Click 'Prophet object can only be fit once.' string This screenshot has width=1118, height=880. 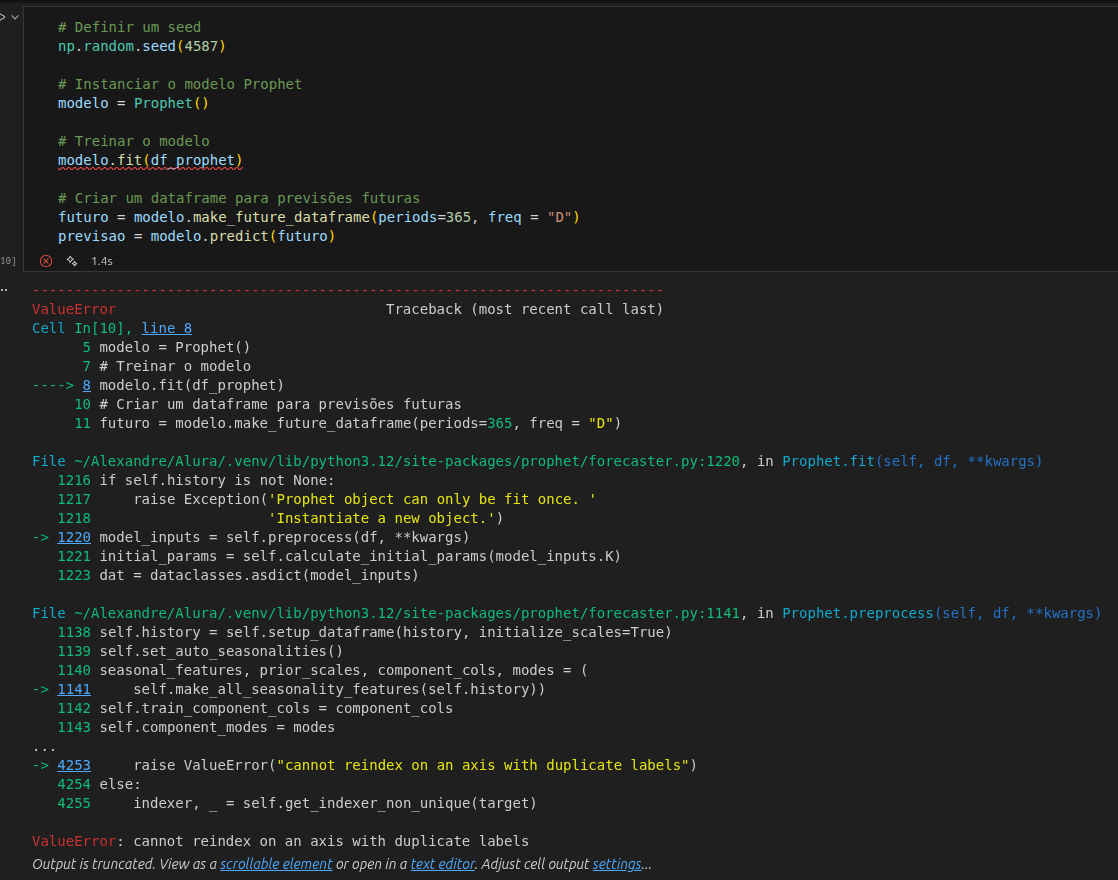coord(432,499)
